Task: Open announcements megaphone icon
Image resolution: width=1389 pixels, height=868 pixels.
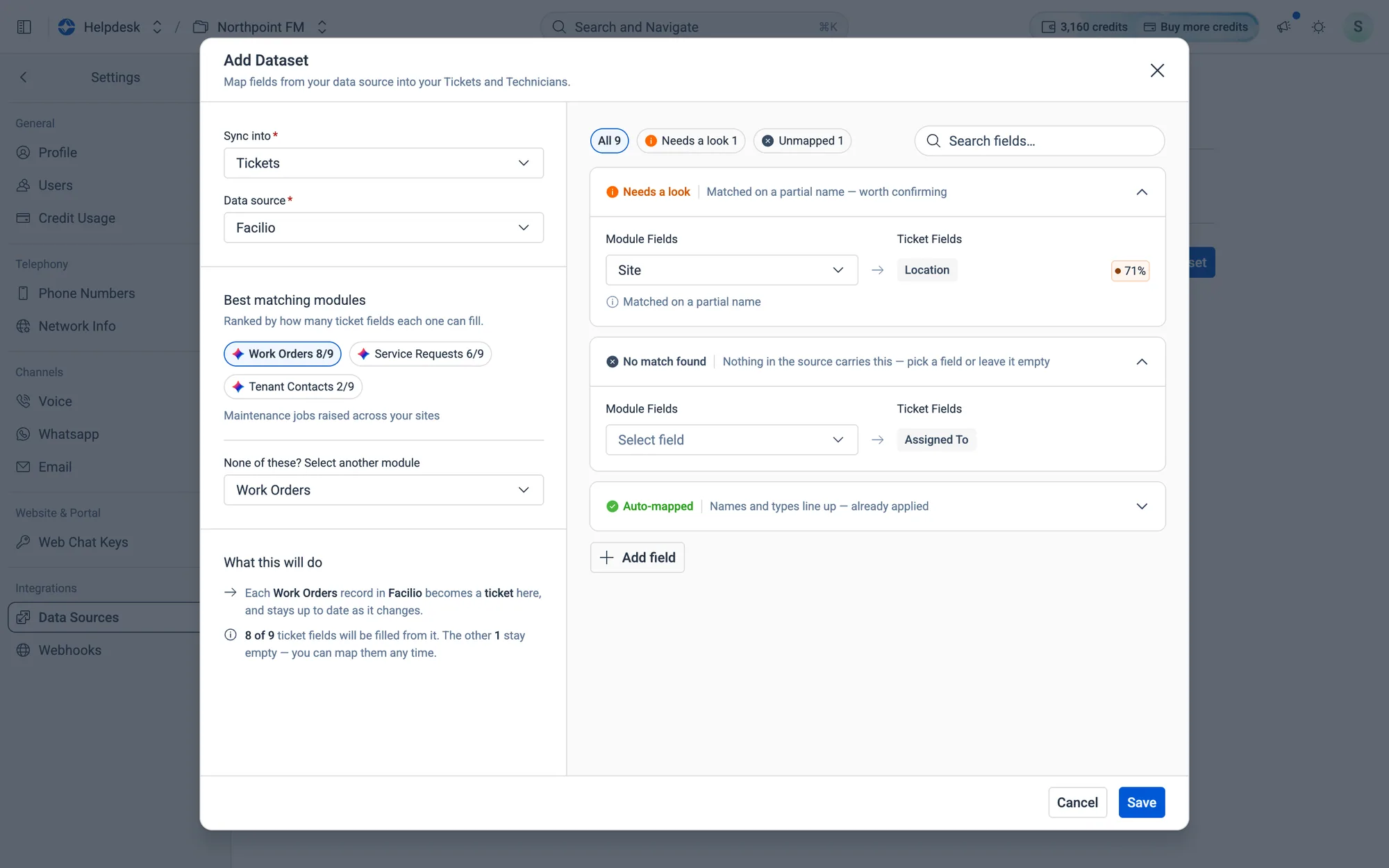Action: click(x=1283, y=27)
